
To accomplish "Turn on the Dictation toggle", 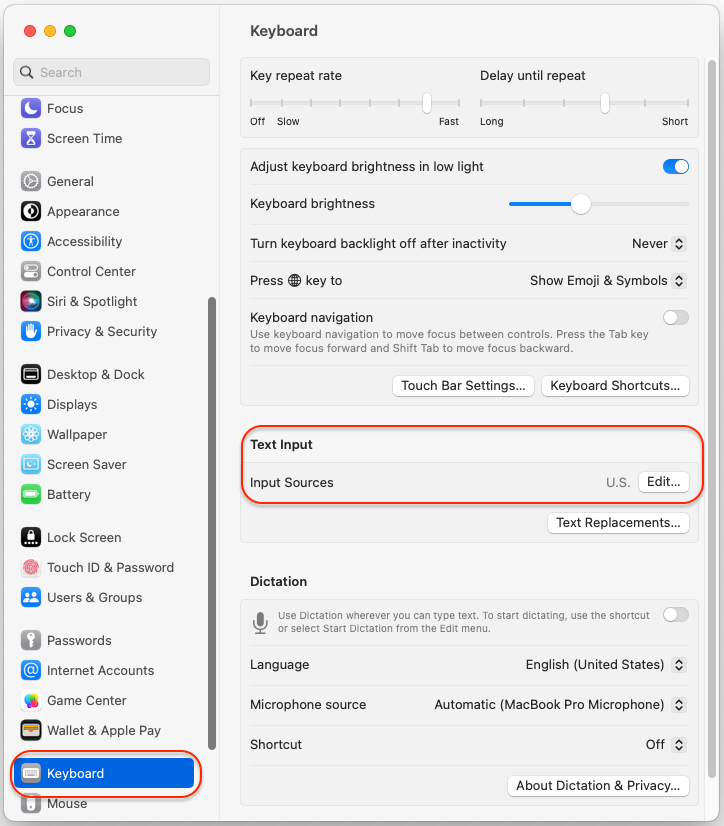I will (x=675, y=614).
